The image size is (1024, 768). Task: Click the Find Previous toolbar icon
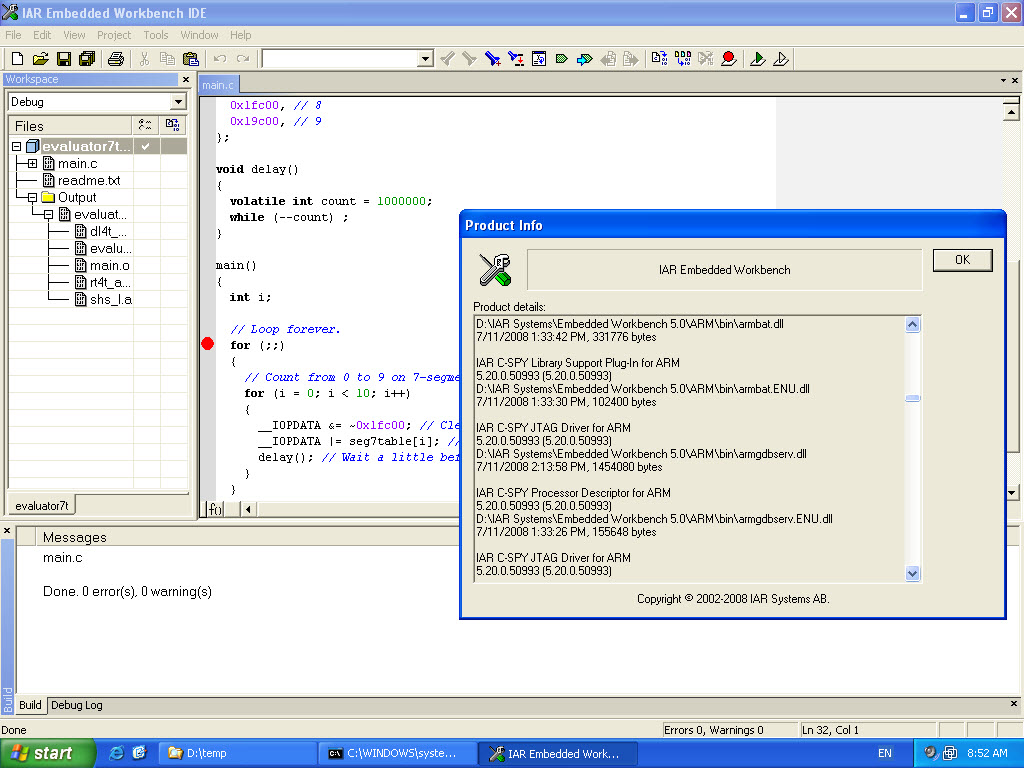point(447,59)
